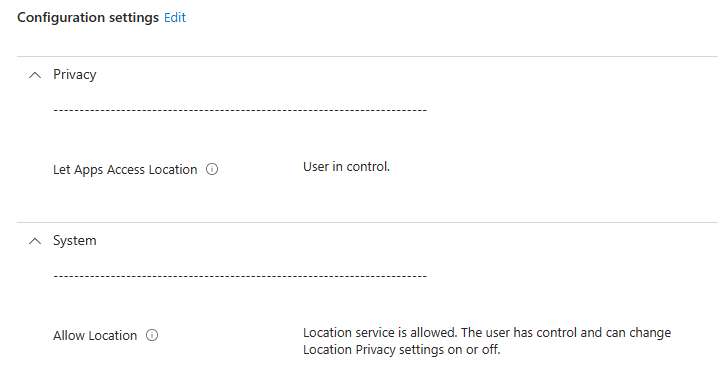The width and height of the screenshot is (718, 386).
Task: Click the Let Apps Access Location label
Action: coord(125,170)
